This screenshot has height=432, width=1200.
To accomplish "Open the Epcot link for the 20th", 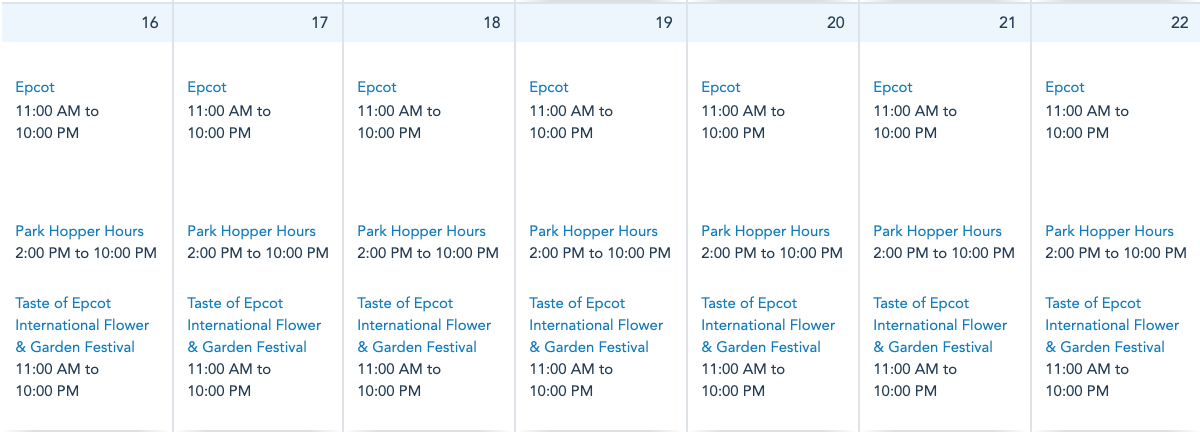I will (721, 88).
